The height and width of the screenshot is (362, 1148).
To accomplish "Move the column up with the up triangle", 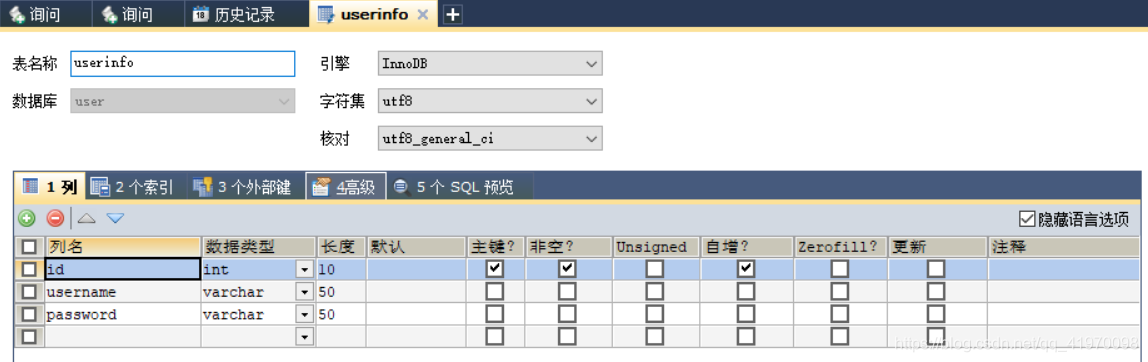I will click(x=86, y=218).
